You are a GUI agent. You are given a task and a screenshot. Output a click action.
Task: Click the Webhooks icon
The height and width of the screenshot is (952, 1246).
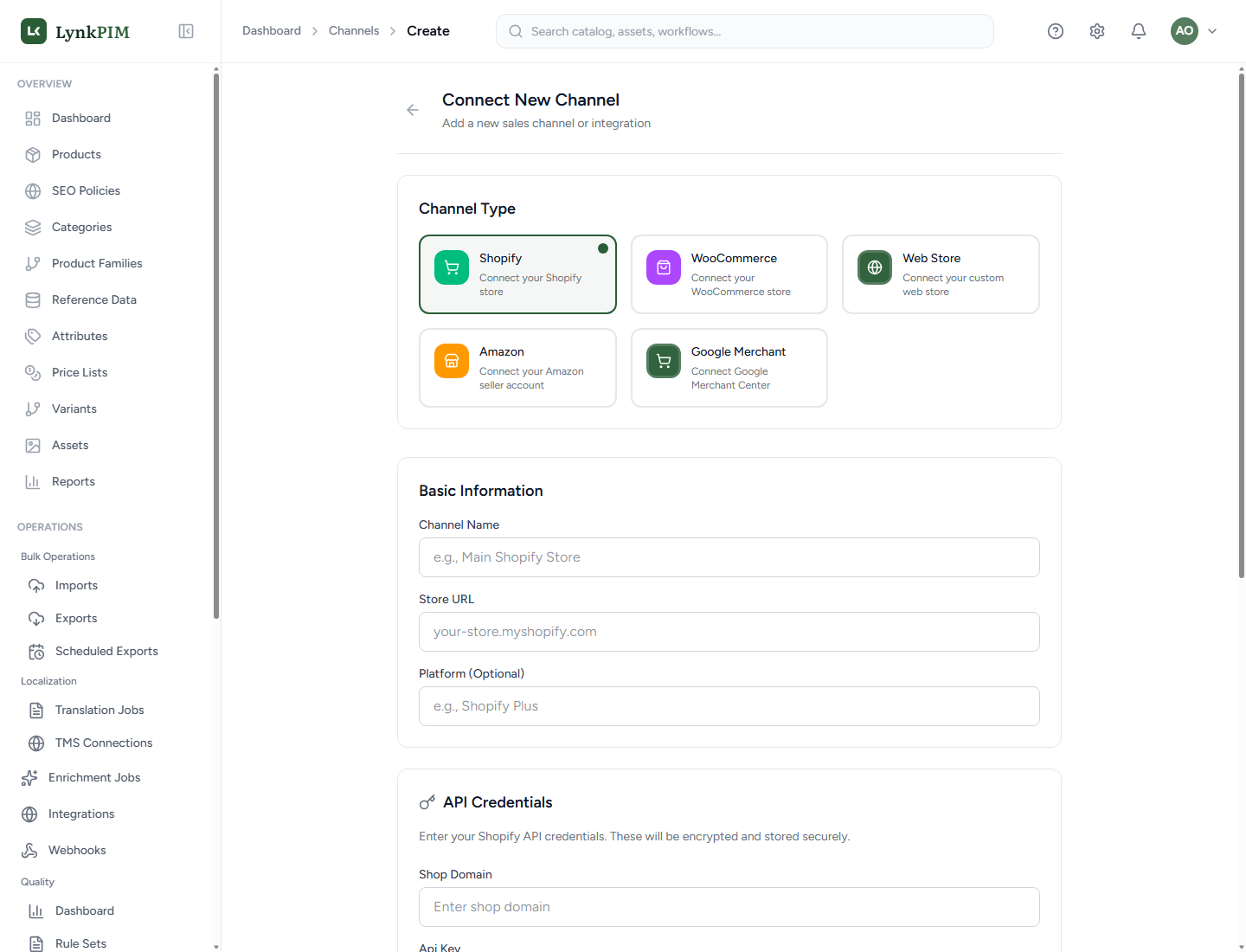click(x=29, y=850)
